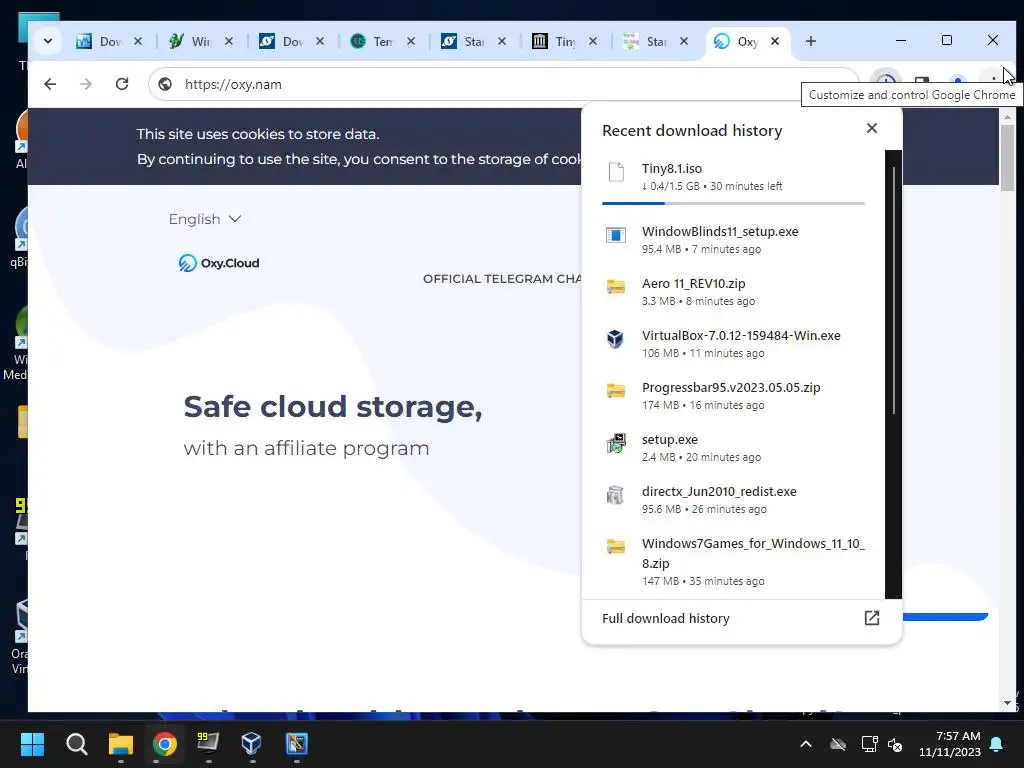Click the site info globe icon in address bar
Screen dimensions: 1024x768
pyautogui.click(x=165, y=84)
